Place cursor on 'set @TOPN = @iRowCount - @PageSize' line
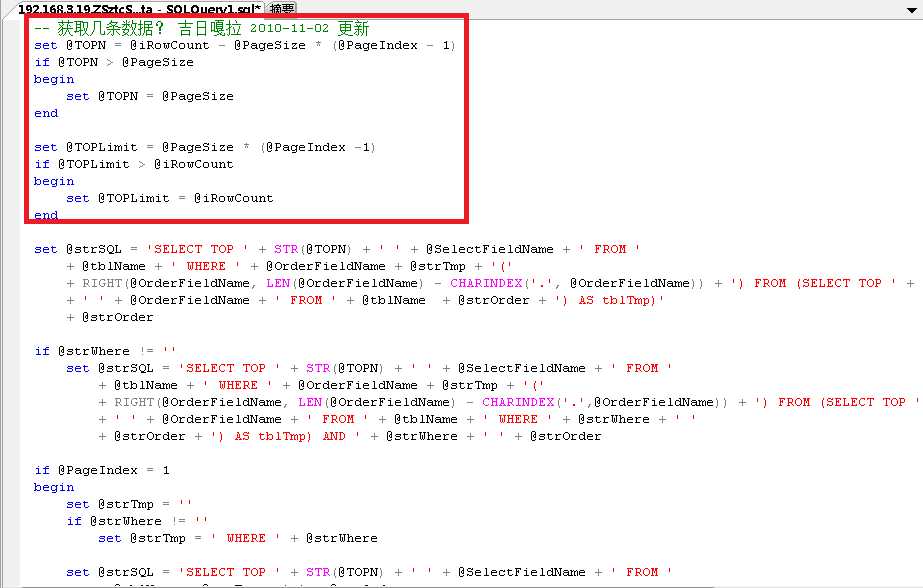Viewport: 923px width, 588px height. click(x=244, y=45)
